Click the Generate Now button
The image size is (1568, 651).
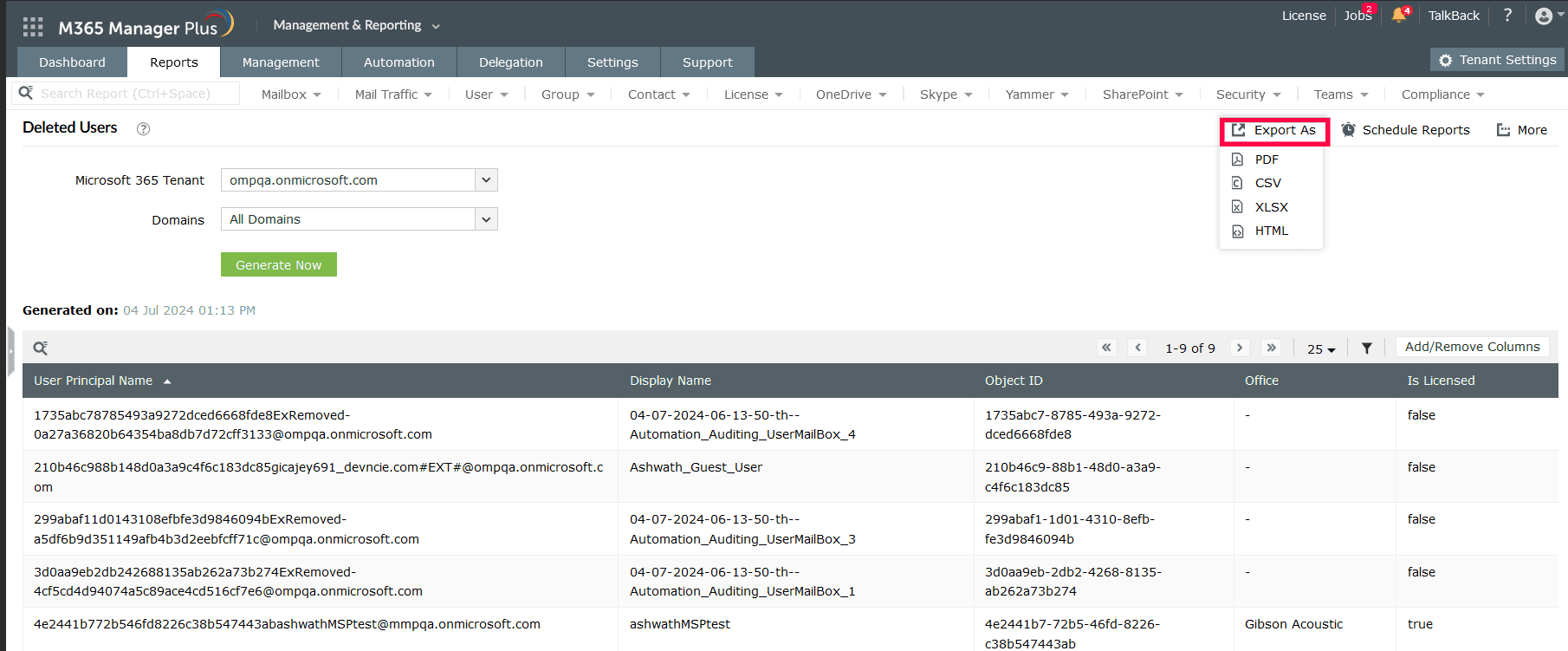[x=279, y=265]
